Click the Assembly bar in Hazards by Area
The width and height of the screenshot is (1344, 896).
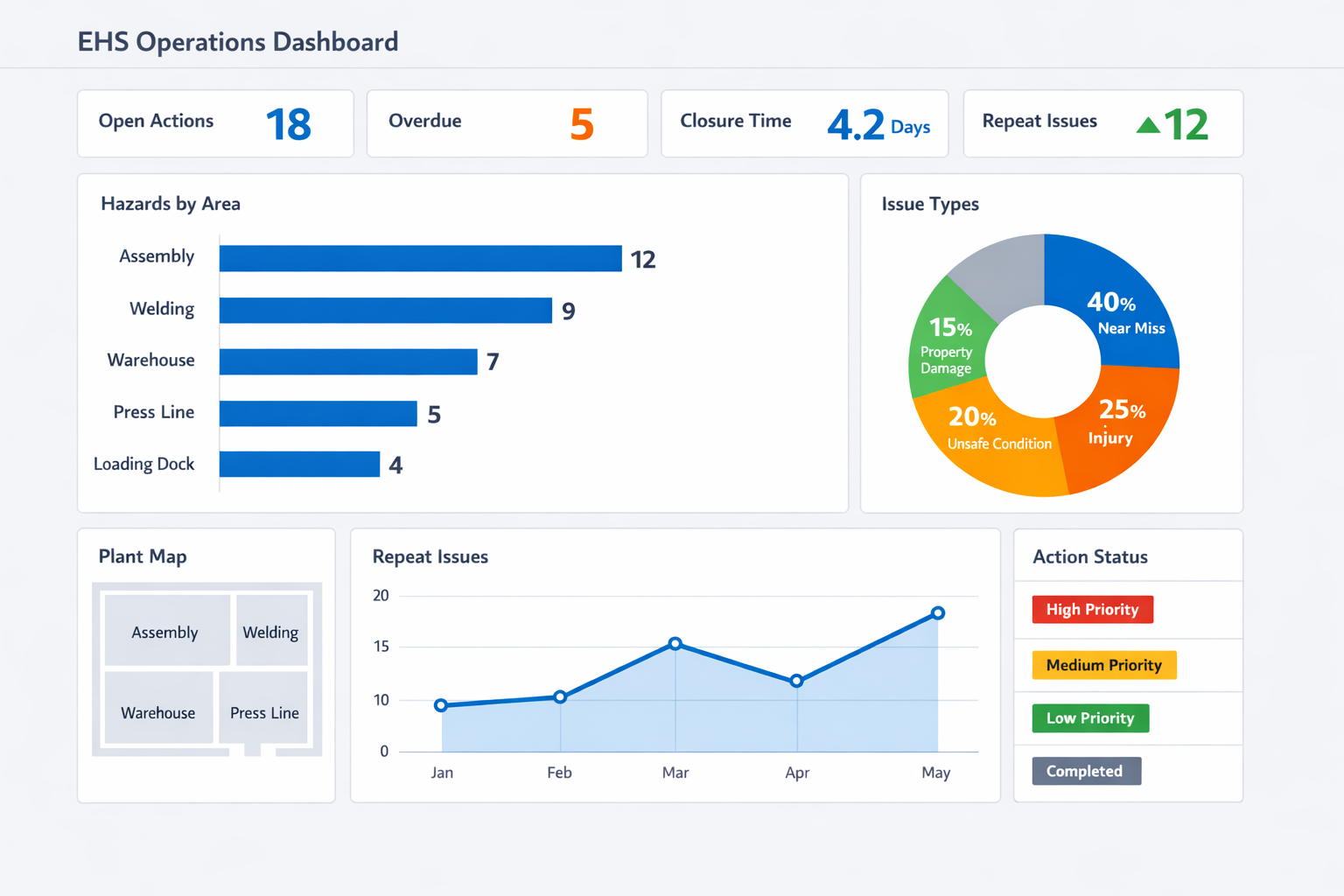421,258
